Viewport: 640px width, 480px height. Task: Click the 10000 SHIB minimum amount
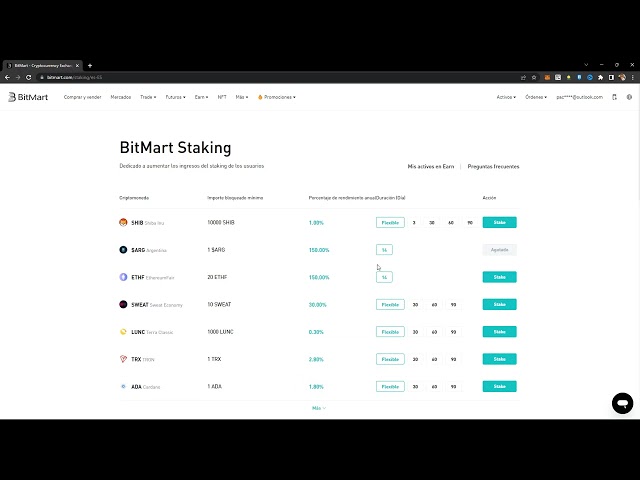pos(221,222)
